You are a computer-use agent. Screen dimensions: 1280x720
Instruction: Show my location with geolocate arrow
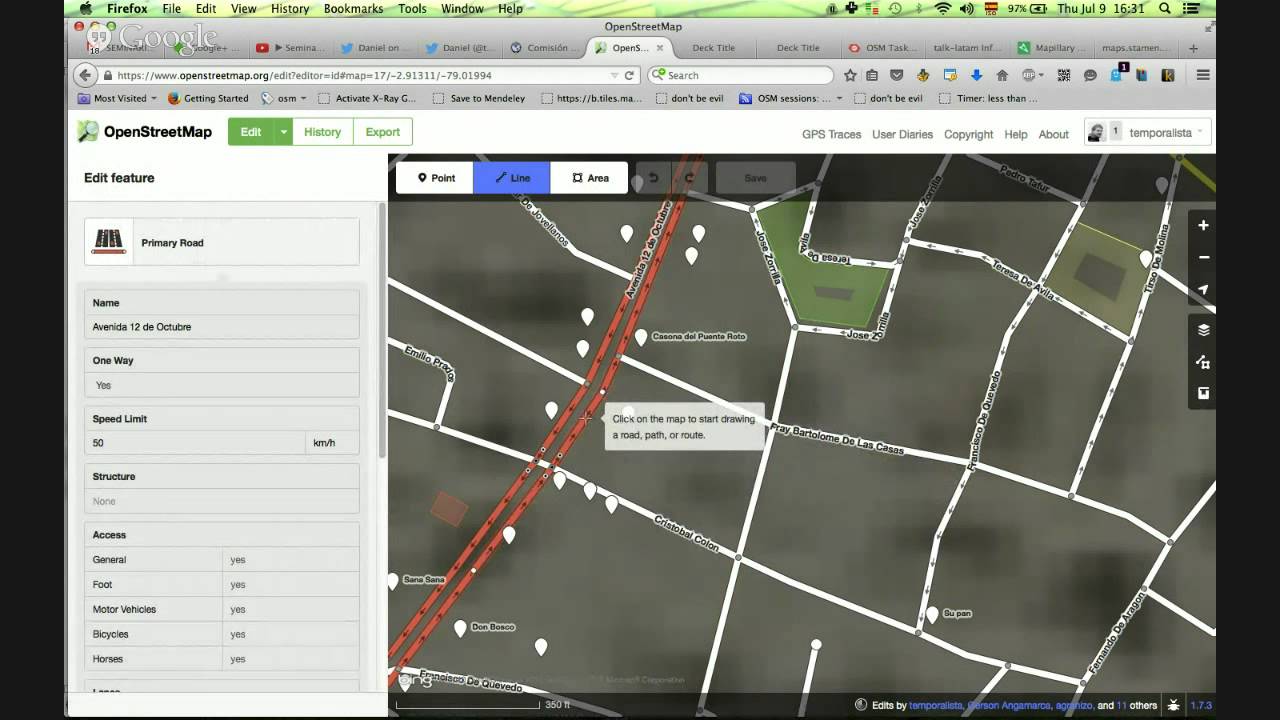pyautogui.click(x=1203, y=289)
